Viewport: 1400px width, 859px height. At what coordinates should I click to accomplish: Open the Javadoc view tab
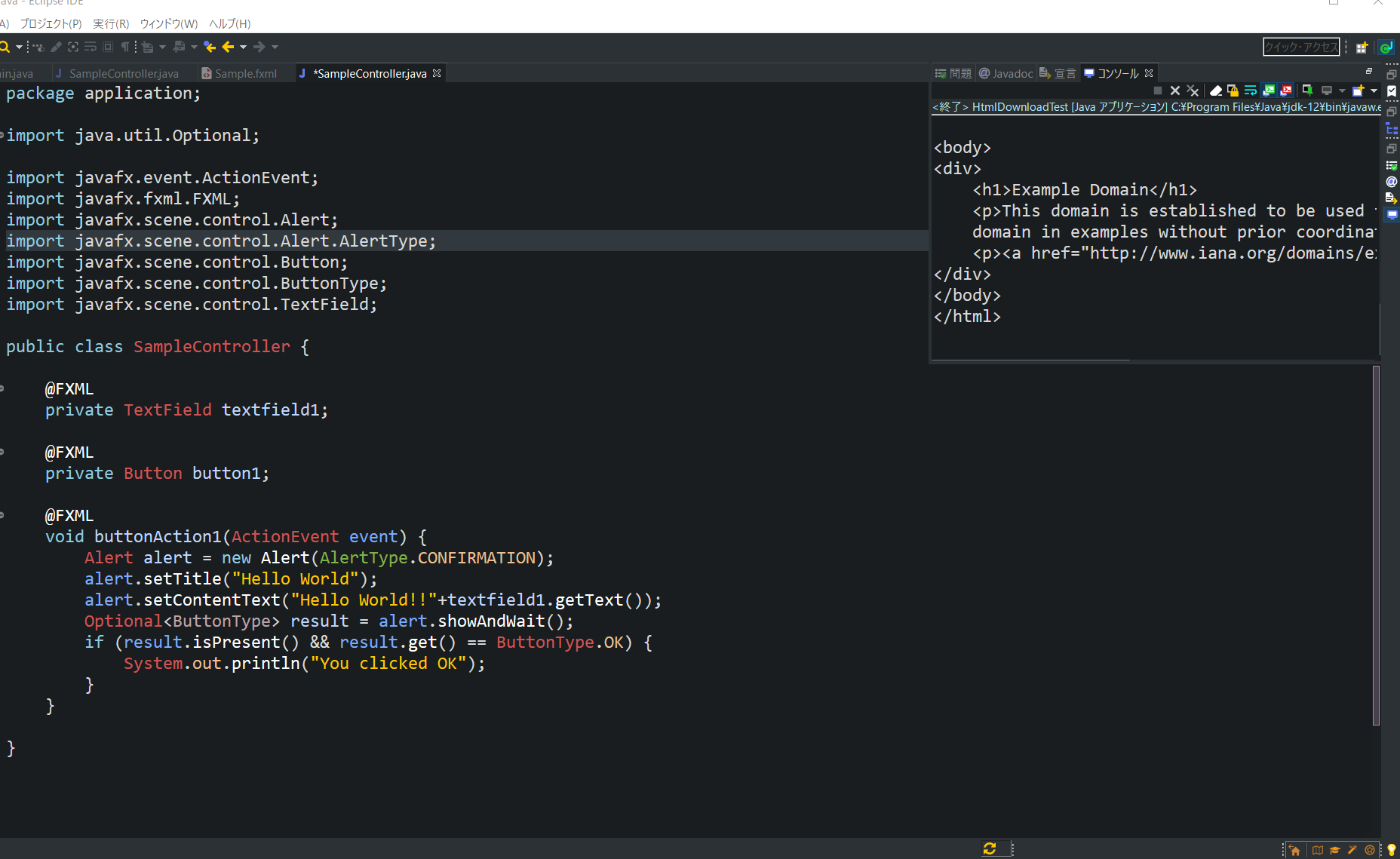coord(1006,73)
